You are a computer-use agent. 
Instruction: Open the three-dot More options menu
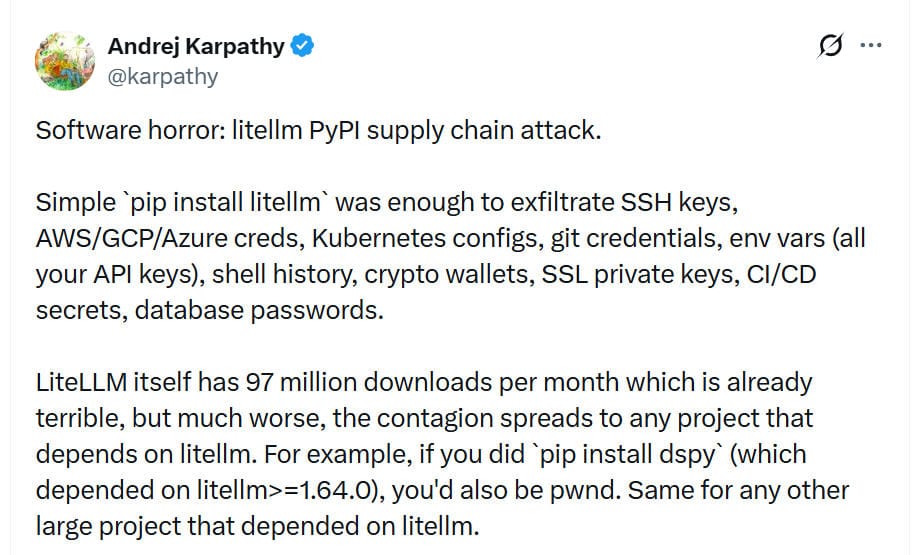coord(871,46)
